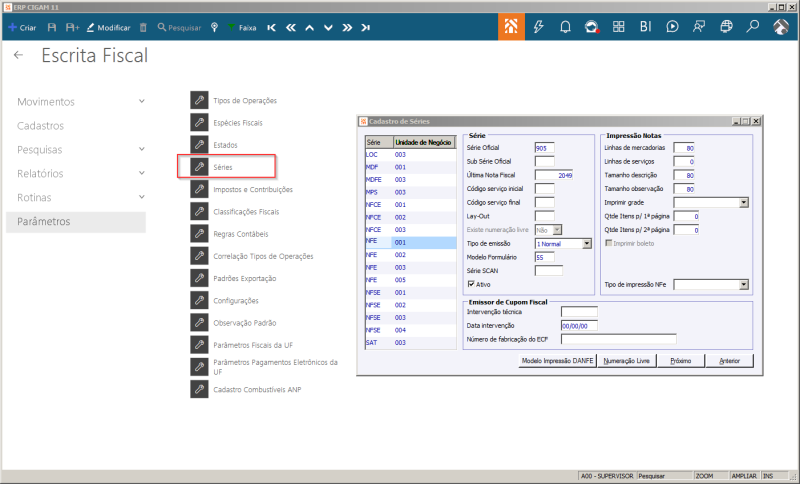Screen dimensions: 800x484
Task: Toggle the Ativo checkbox
Action: click(471, 284)
